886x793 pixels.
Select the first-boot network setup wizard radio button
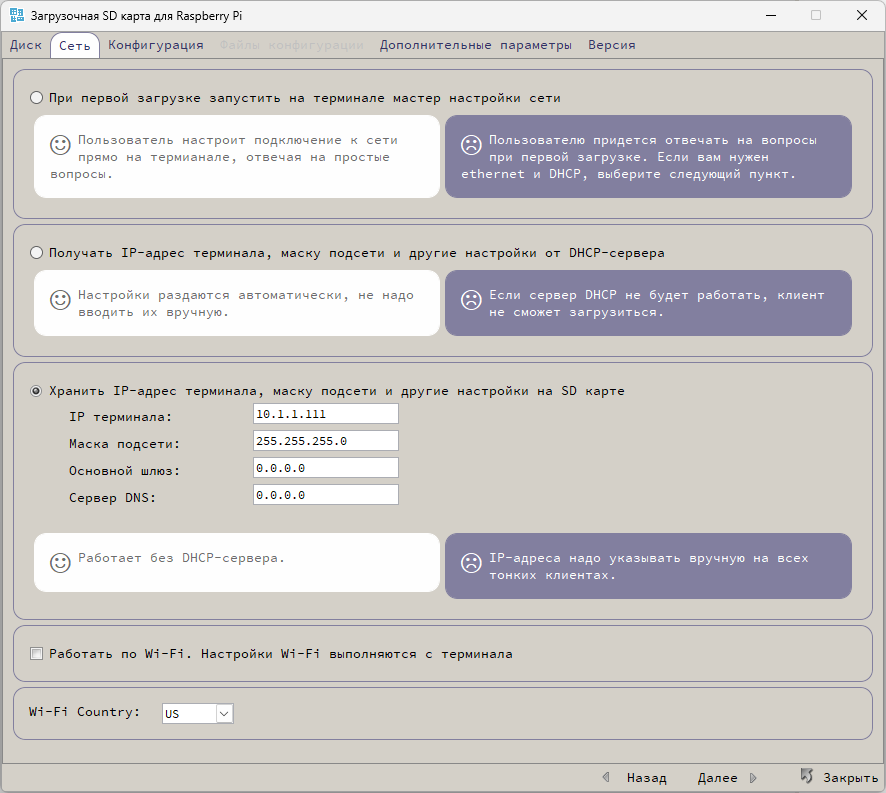click(x=36, y=98)
